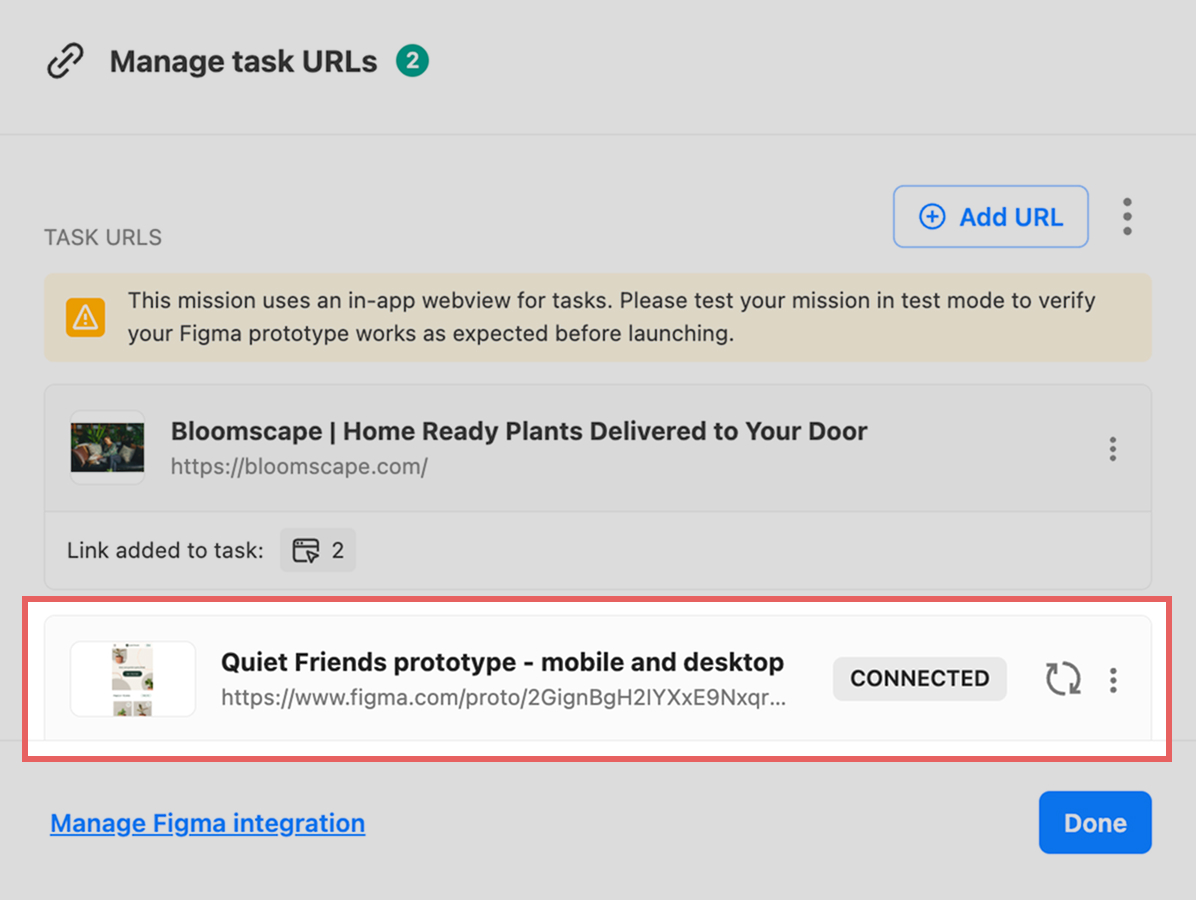Image resolution: width=1196 pixels, height=900 pixels.
Task: Open the Quiet Friends prototype options menu
Action: [x=1113, y=680]
